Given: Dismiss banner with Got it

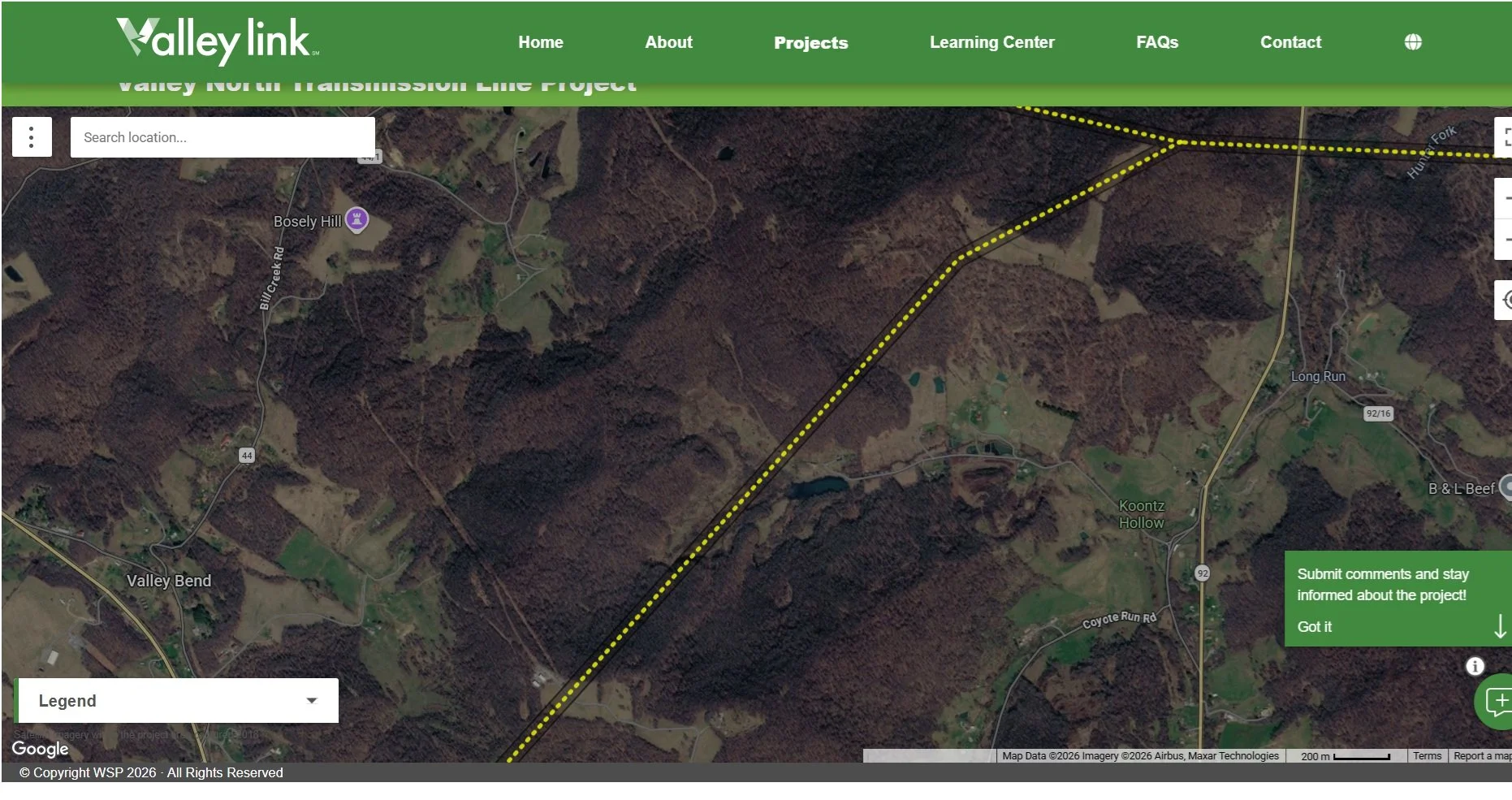Looking at the screenshot, I should pos(1314,627).
